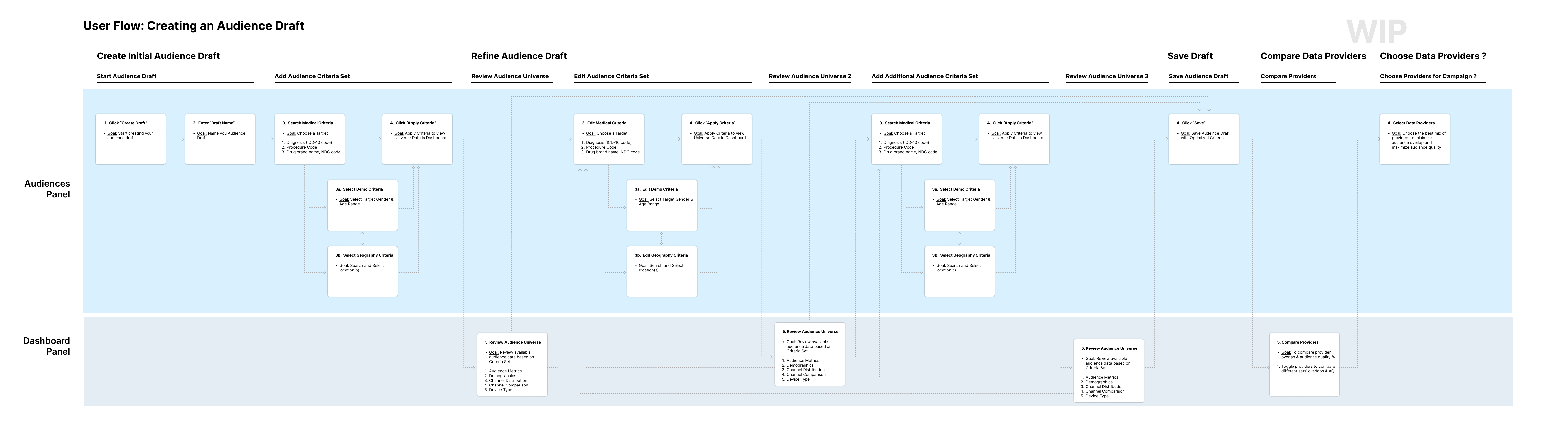Select the "Compare Providers" sub-heading

pyautogui.click(x=1288, y=76)
